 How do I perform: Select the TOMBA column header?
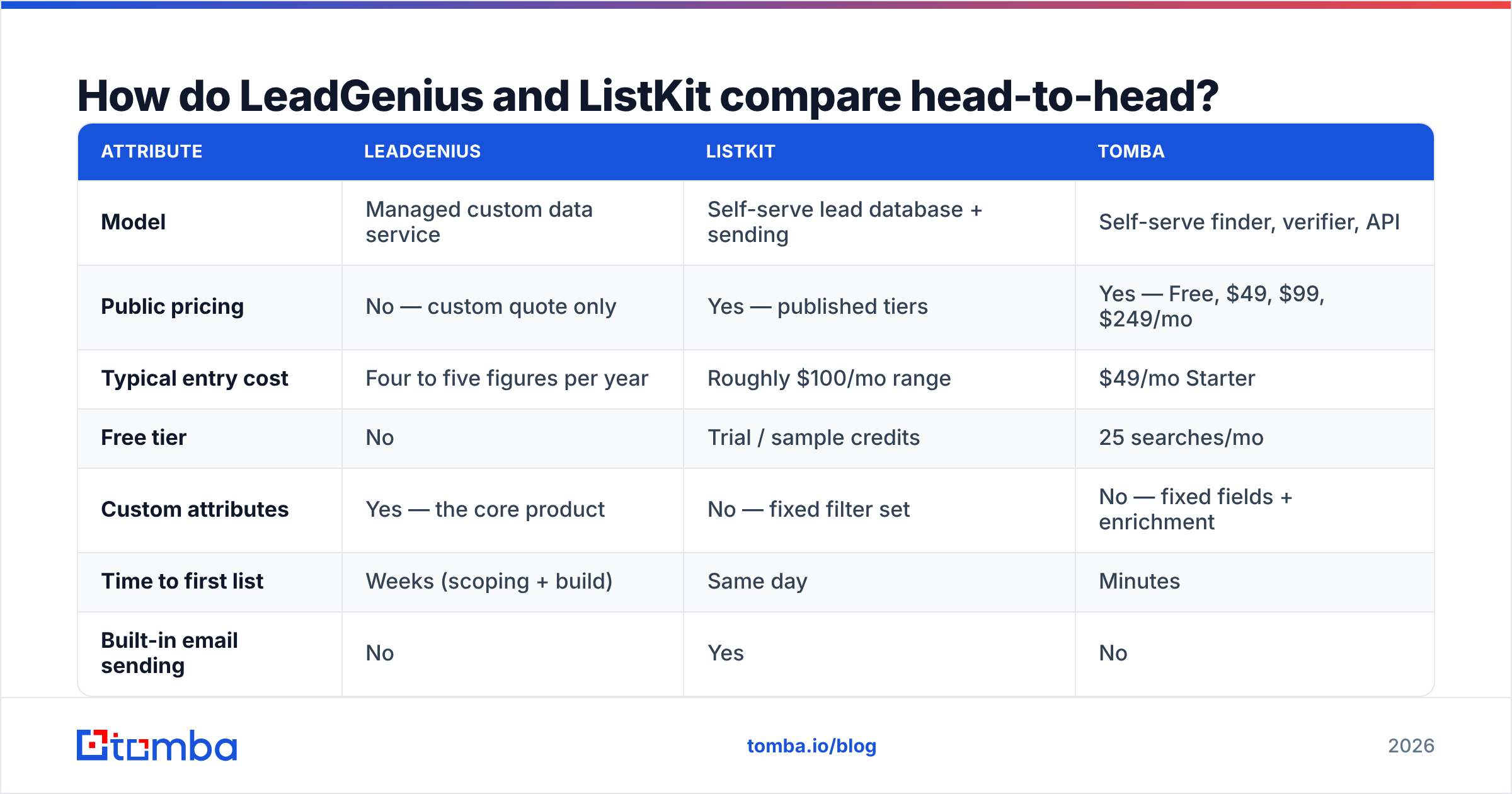coord(1131,151)
